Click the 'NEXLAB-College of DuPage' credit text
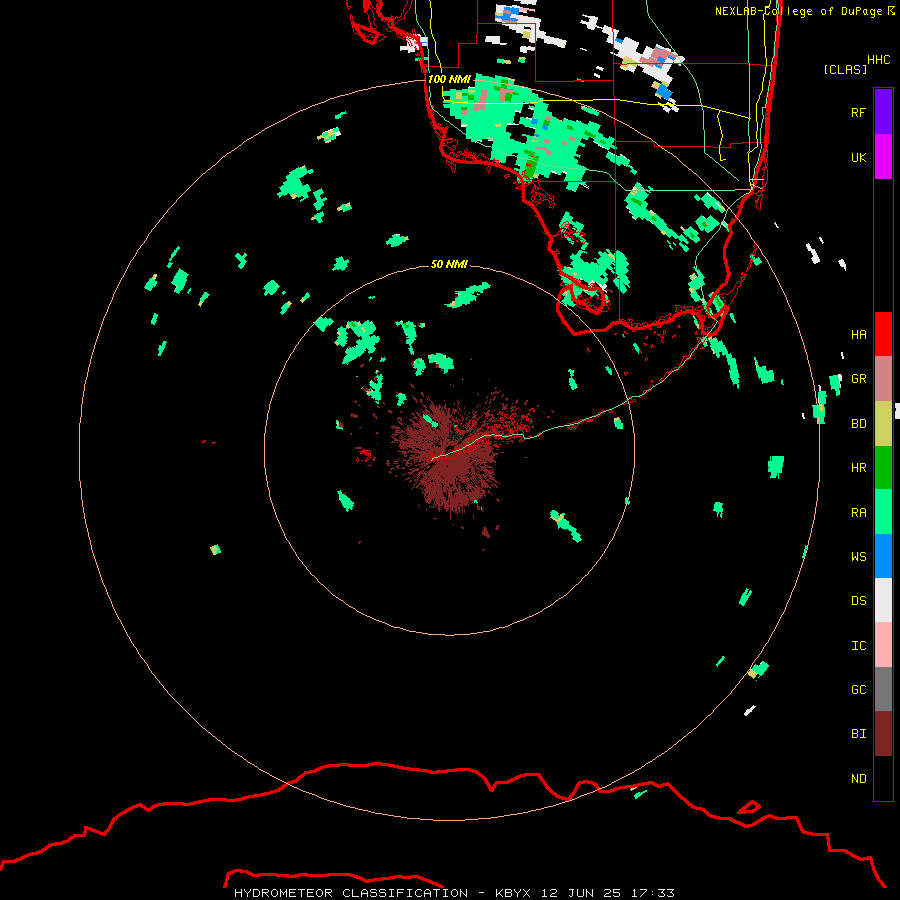This screenshot has width=900, height=900. (x=798, y=11)
